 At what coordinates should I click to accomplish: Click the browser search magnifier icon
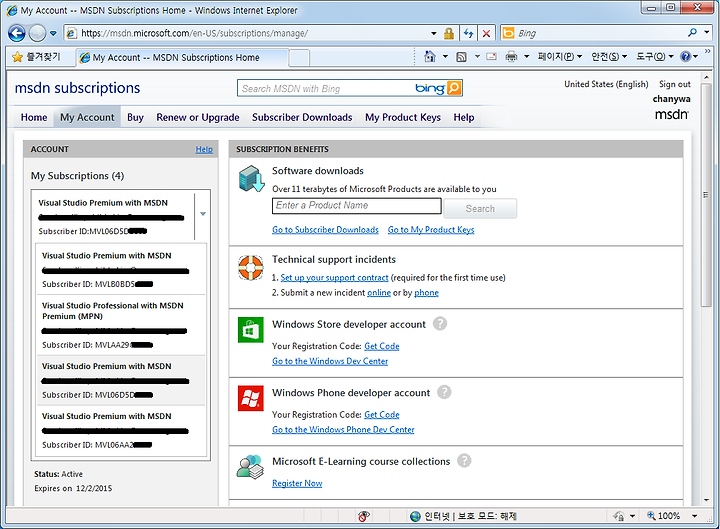pyautogui.click(x=692, y=33)
